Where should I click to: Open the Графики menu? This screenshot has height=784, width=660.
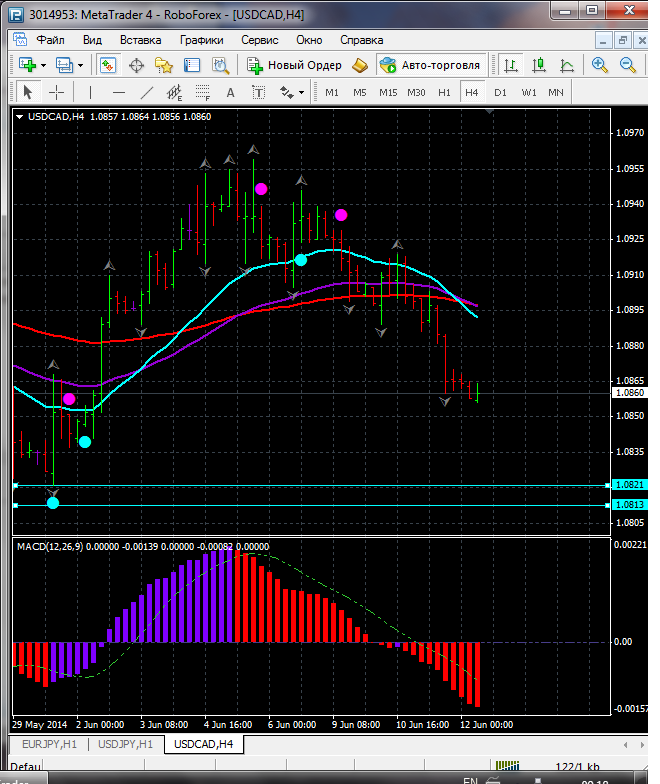tap(201, 40)
